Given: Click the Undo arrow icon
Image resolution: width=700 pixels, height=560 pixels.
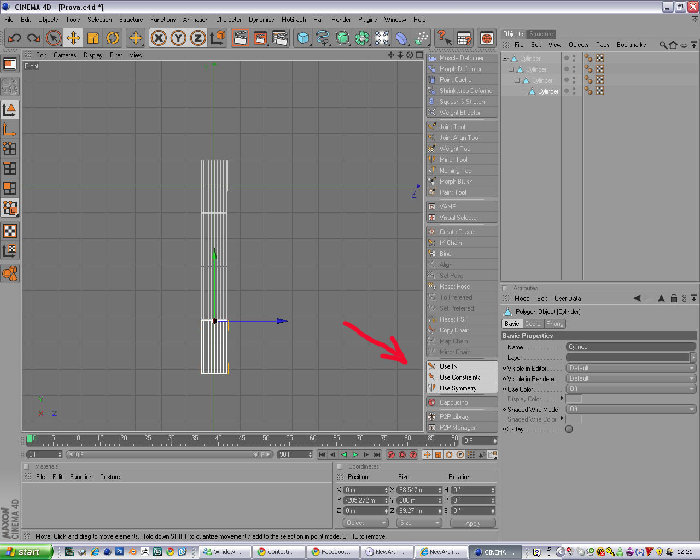Looking at the screenshot, I should (x=14, y=38).
